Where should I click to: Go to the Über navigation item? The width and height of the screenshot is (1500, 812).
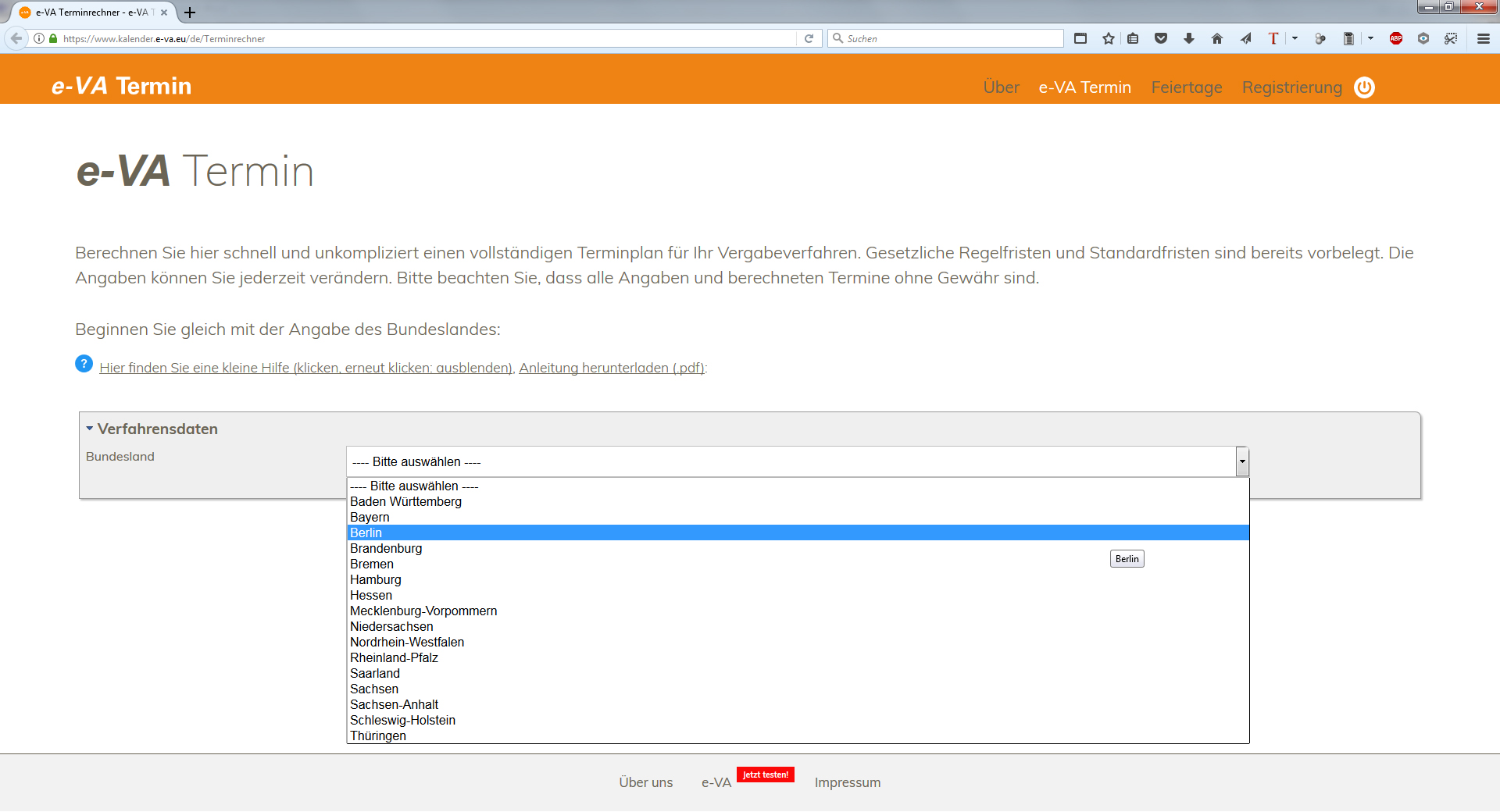(1001, 87)
